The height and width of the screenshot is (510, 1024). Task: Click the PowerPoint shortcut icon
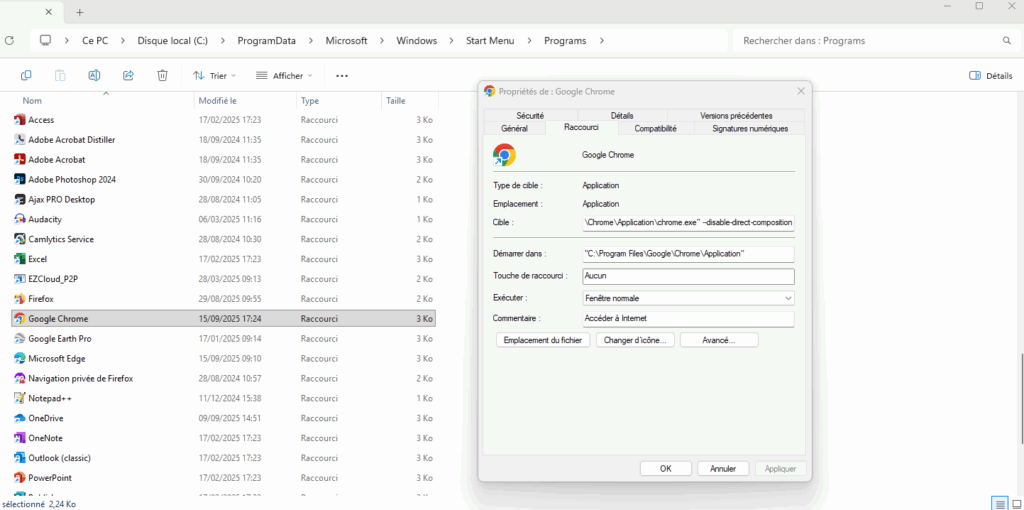[20, 478]
